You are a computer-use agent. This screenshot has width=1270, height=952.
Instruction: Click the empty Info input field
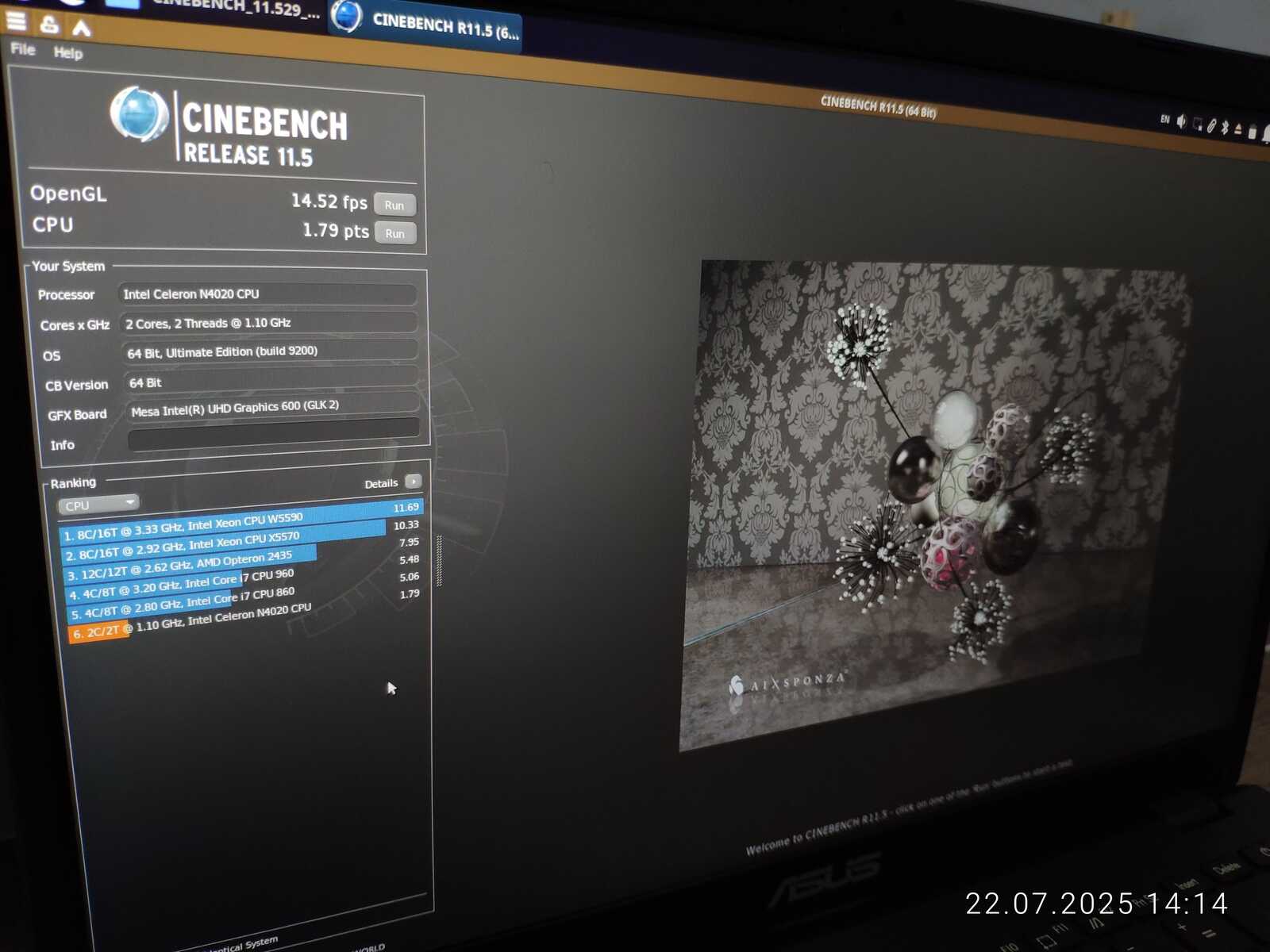(x=274, y=436)
